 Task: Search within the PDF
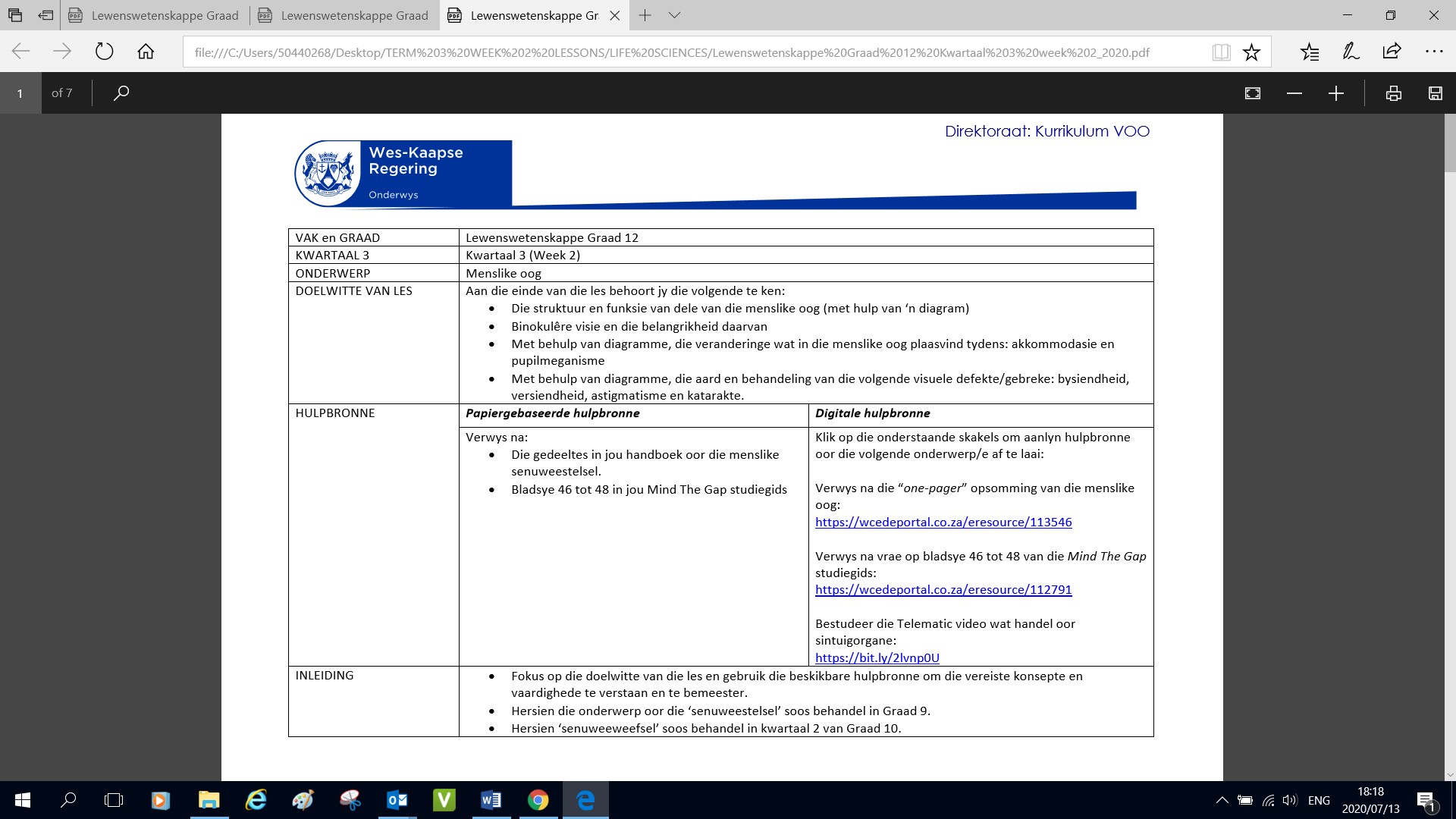[x=121, y=93]
